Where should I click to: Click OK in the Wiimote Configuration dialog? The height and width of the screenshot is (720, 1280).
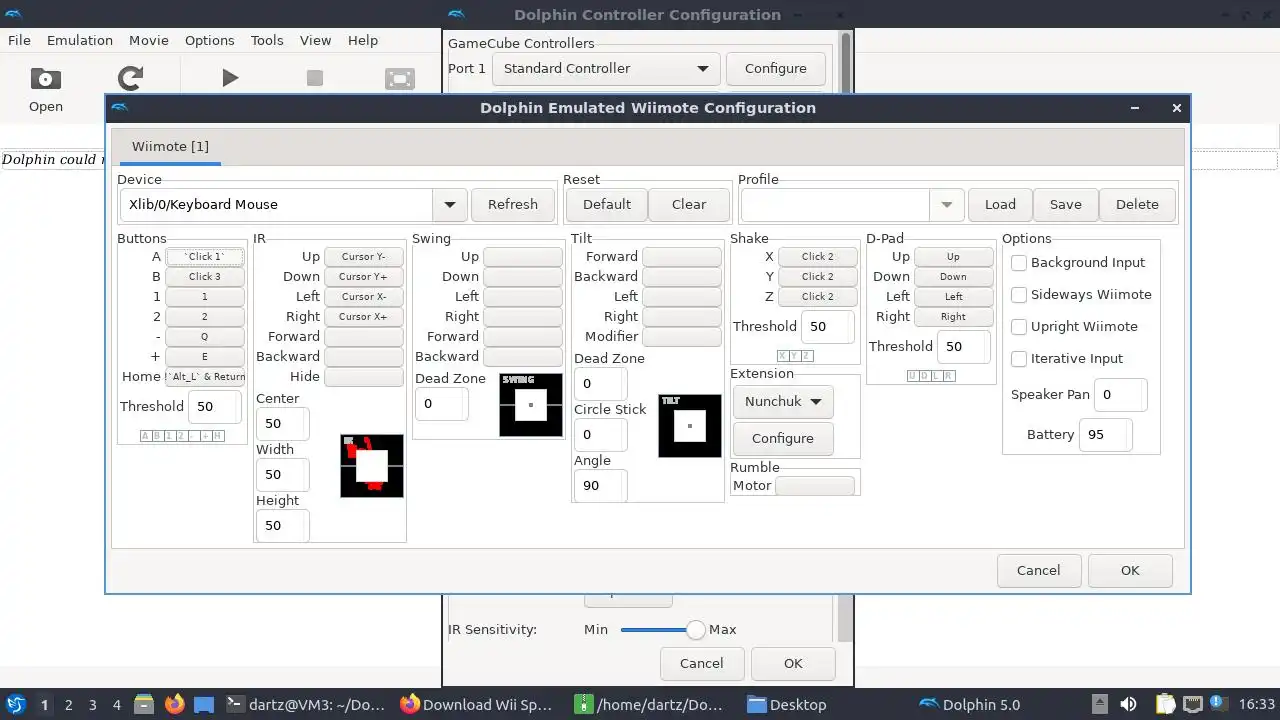(x=1130, y=570)
